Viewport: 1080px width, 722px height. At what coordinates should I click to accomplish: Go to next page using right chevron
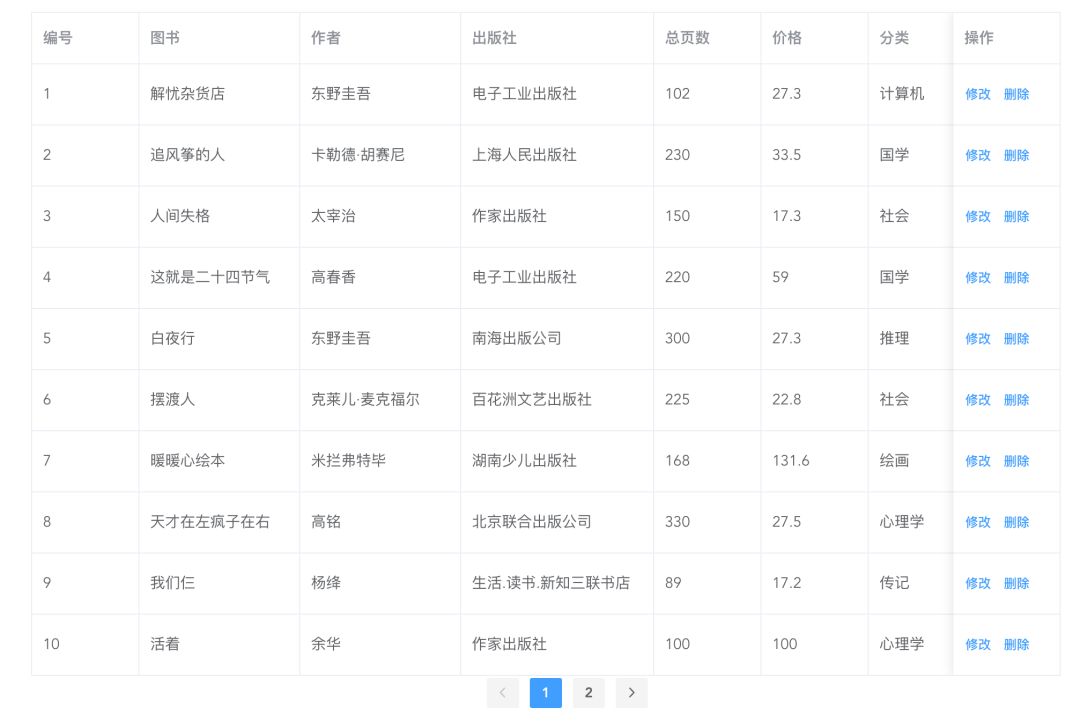tap(631, 693)
